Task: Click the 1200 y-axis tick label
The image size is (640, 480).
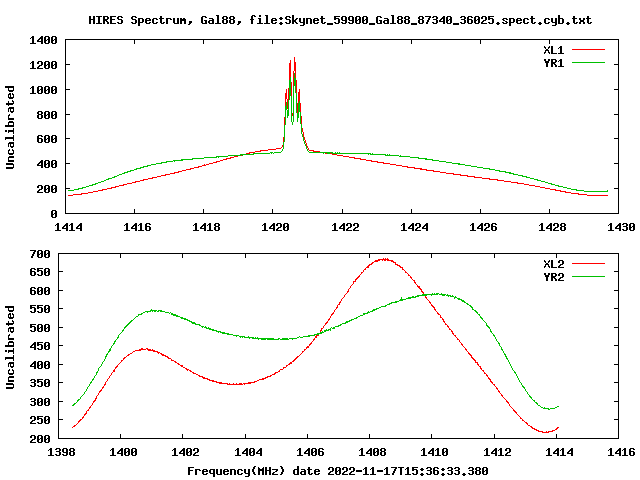Action: coord(43,65)
